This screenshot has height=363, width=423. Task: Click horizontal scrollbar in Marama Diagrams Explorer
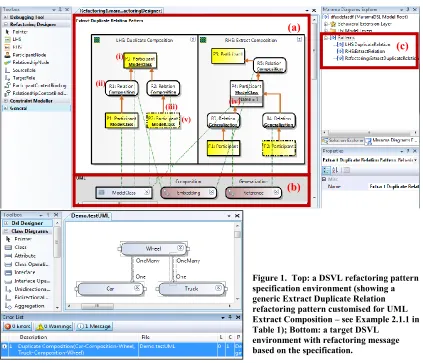pos(370,133)
